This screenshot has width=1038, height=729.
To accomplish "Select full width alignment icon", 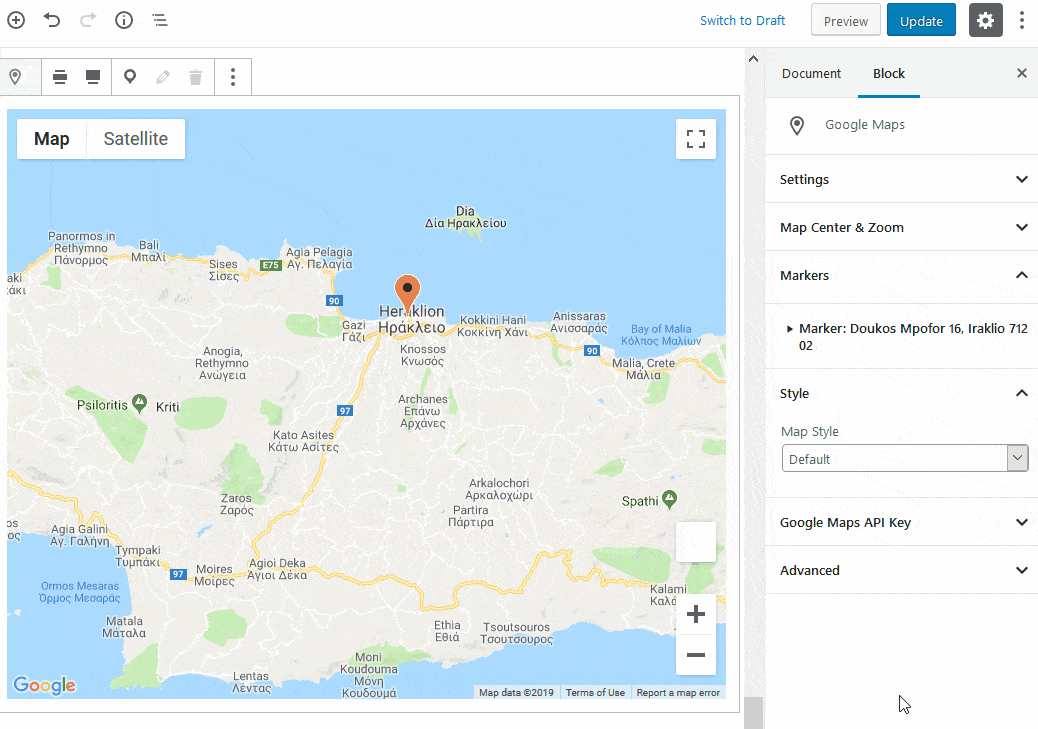I will coord(93,77).
